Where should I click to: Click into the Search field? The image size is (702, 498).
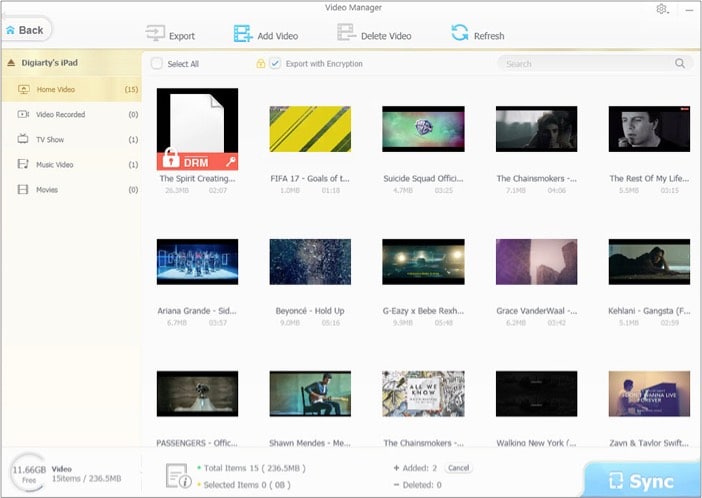click(585, 64)
